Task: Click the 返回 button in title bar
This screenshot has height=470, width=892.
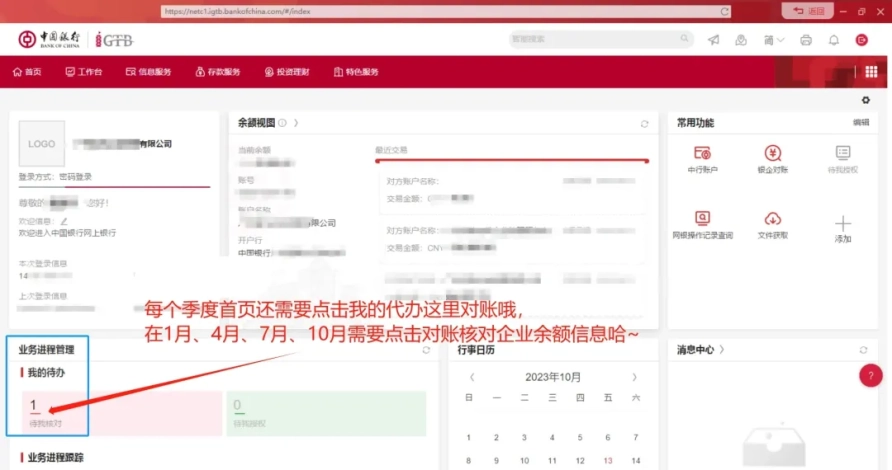Action: coord(807,11)
